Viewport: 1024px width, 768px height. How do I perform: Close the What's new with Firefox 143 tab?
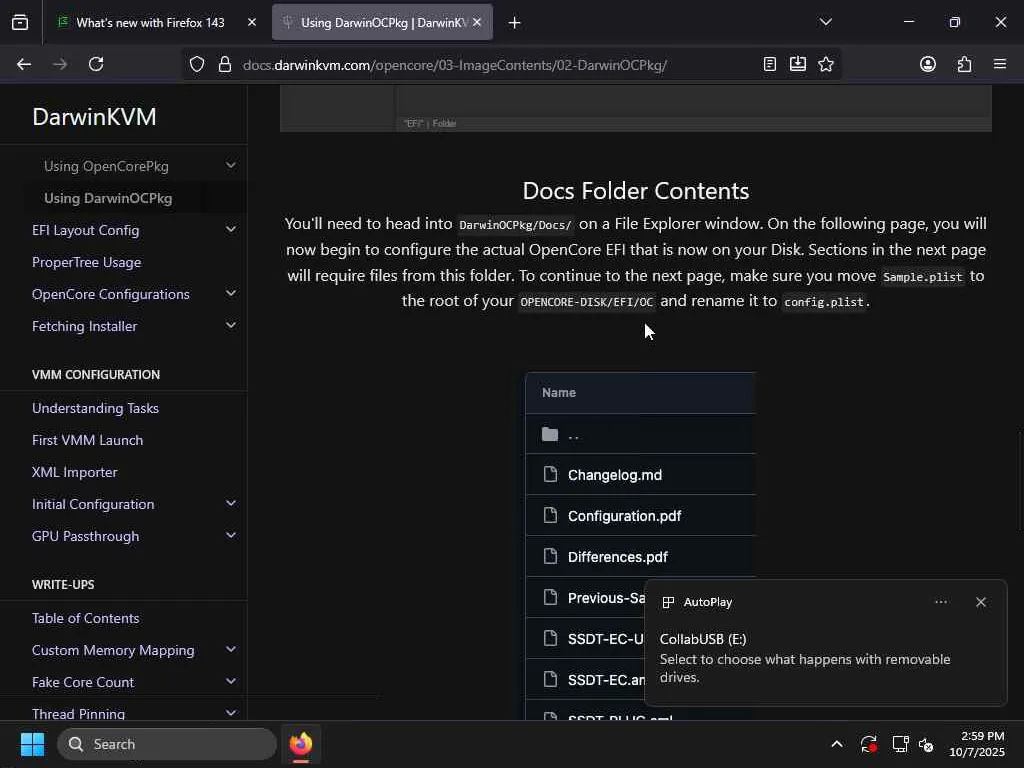click(x=252, y=22)
